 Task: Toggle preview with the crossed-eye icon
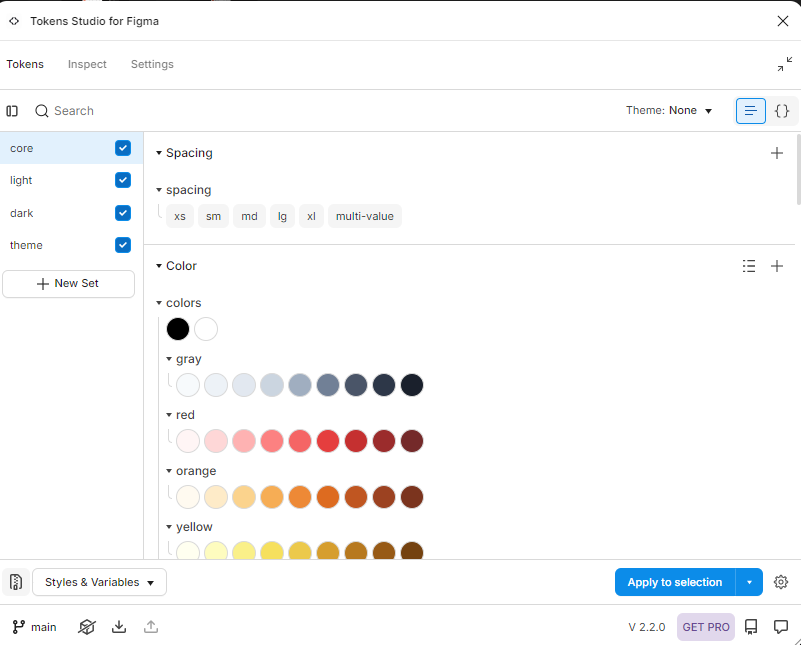coord(87,627)
